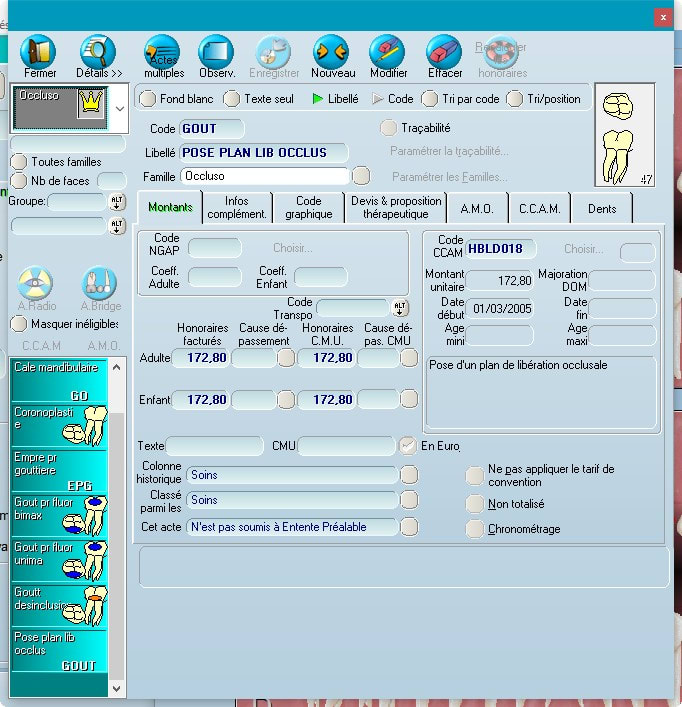Click the Libellé text field
The height and width of the screenshot is (707, 682).
264,153
